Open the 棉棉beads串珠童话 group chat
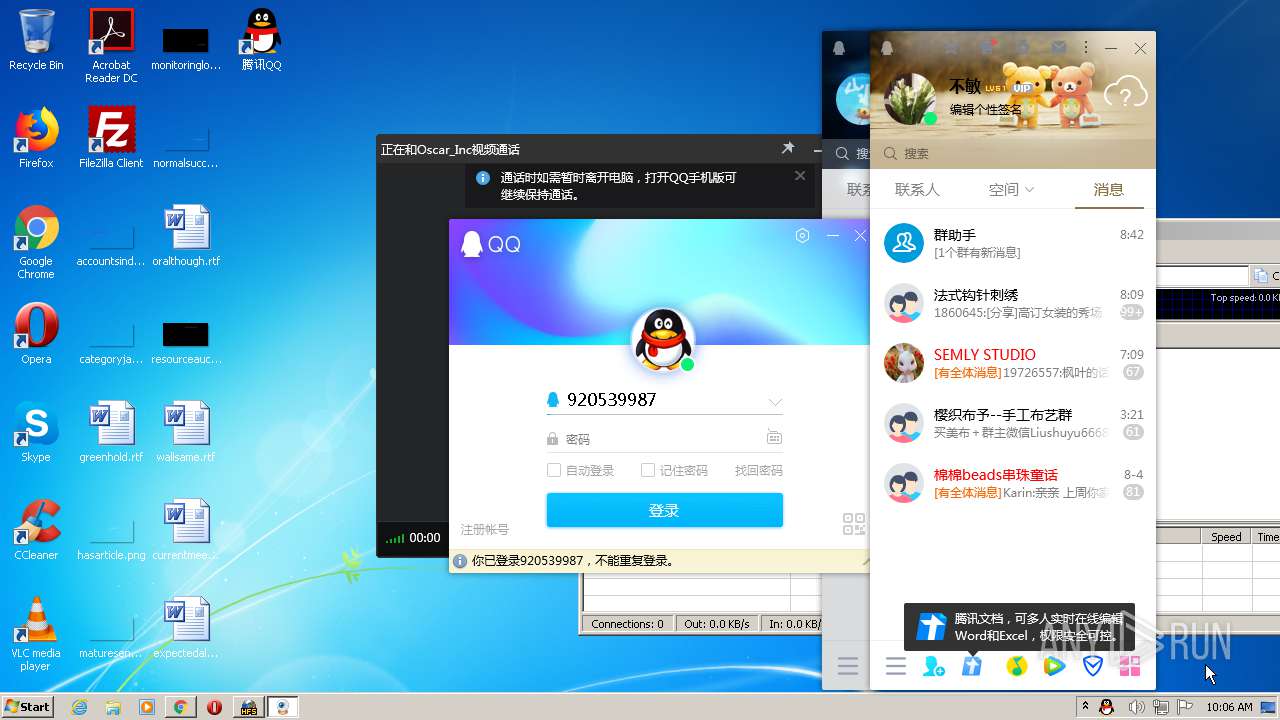 pyautogui.click(x=1013, y=483)
